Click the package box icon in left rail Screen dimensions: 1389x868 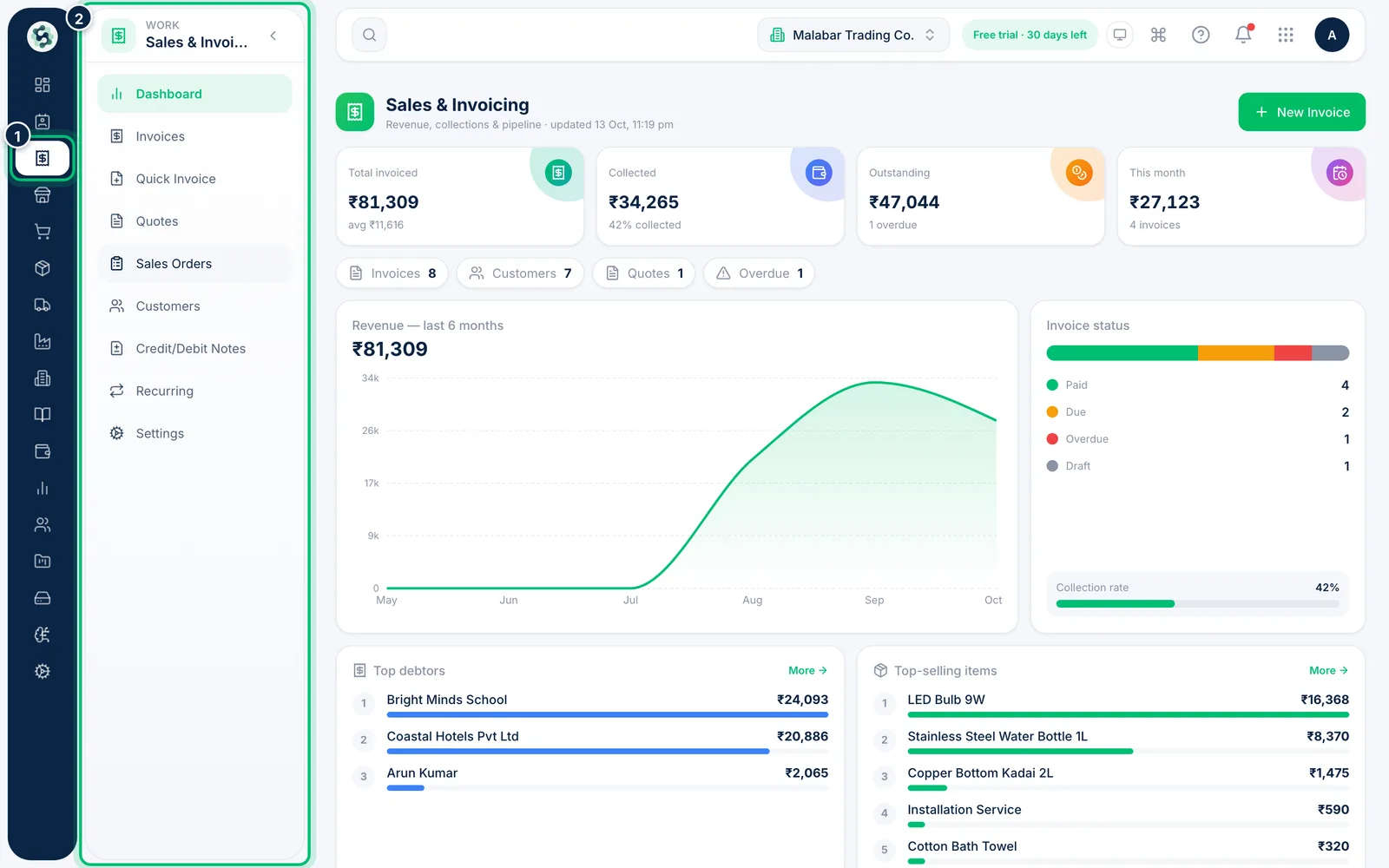point(42,268)
